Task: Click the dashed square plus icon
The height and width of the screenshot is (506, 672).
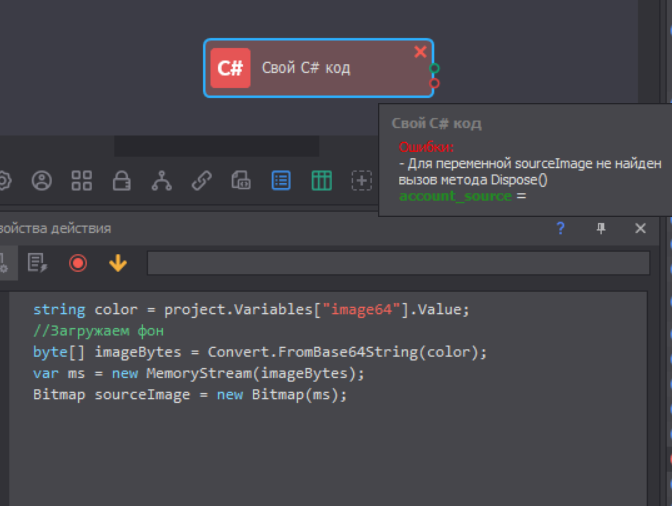Action: click(x=362, y=180)
